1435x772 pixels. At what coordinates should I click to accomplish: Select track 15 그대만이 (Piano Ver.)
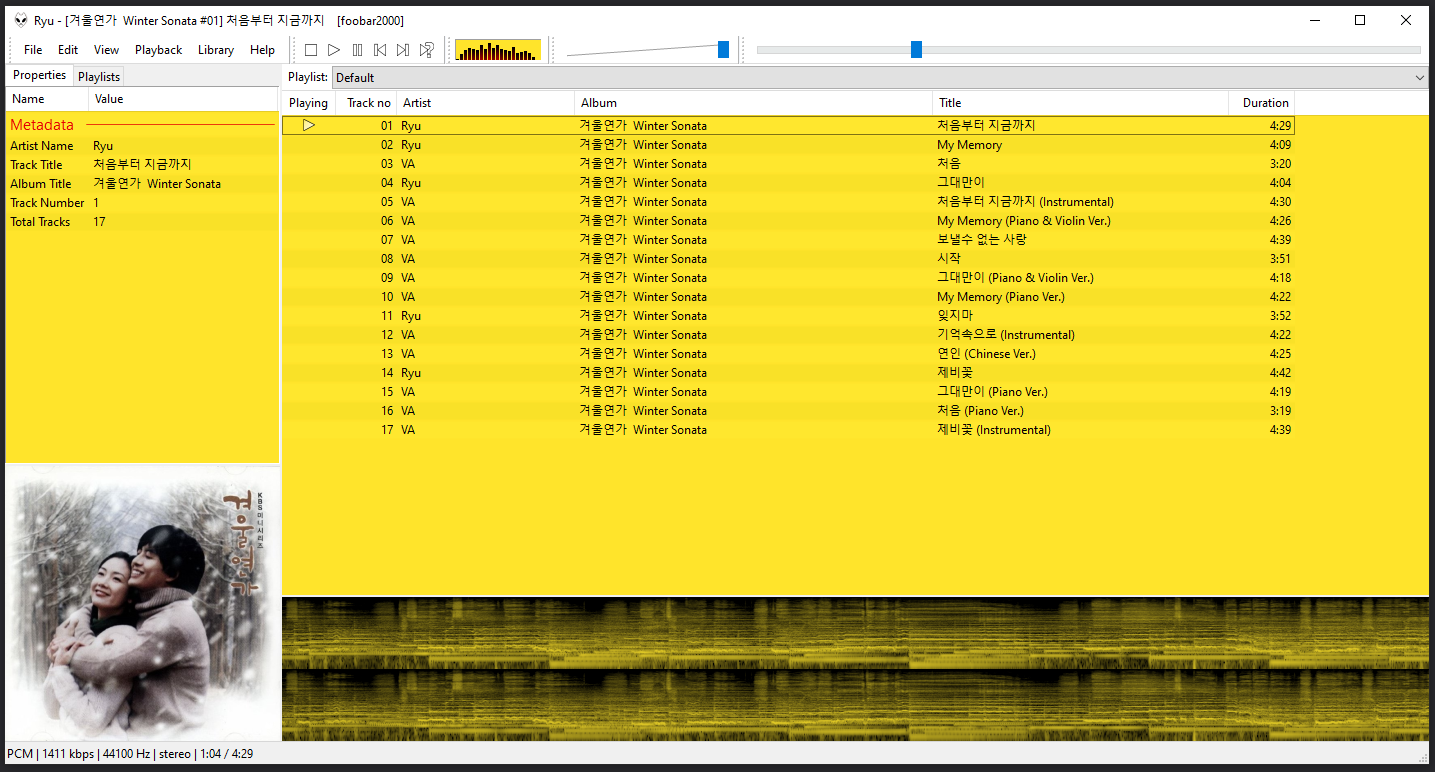(788, 392)
